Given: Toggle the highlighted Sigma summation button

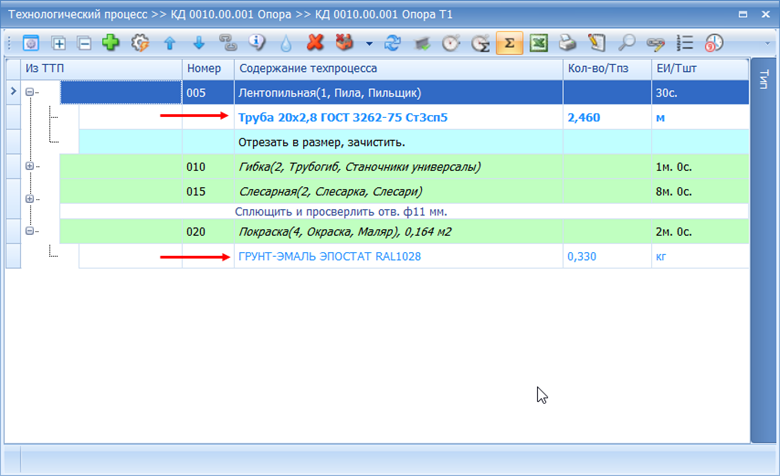Looking at the screenshot, I should (508, 43).
